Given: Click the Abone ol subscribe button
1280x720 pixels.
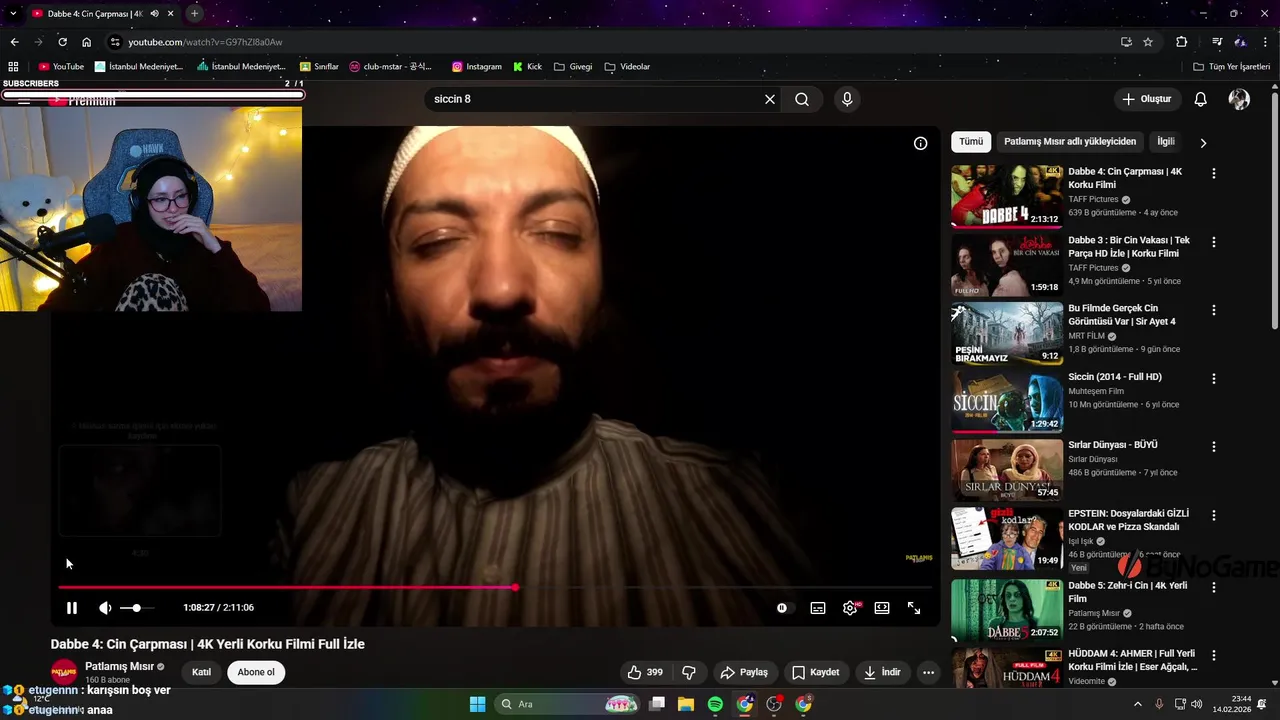Looking at the screenshot, I should pos(256,672).
